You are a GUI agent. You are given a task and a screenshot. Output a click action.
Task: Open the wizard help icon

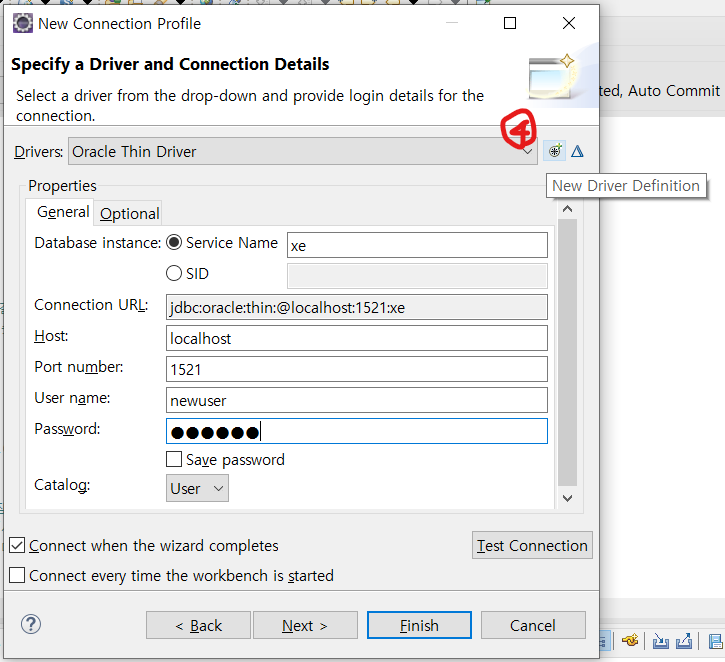31,625
